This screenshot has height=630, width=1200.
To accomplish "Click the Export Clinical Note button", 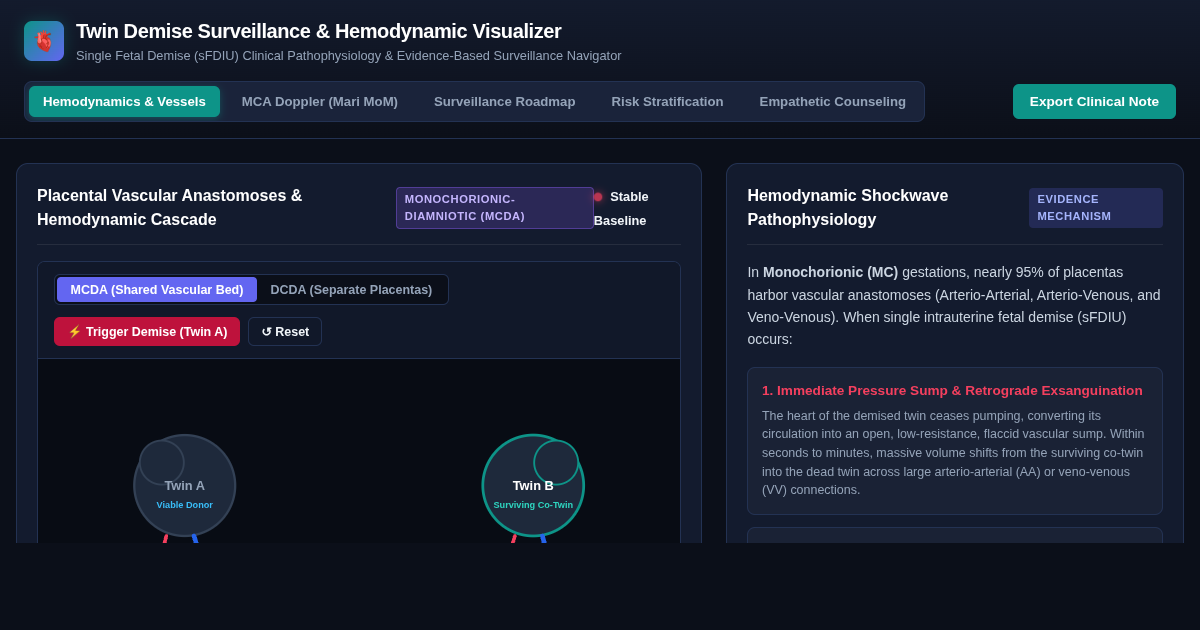I will [x=1094, y=101].
